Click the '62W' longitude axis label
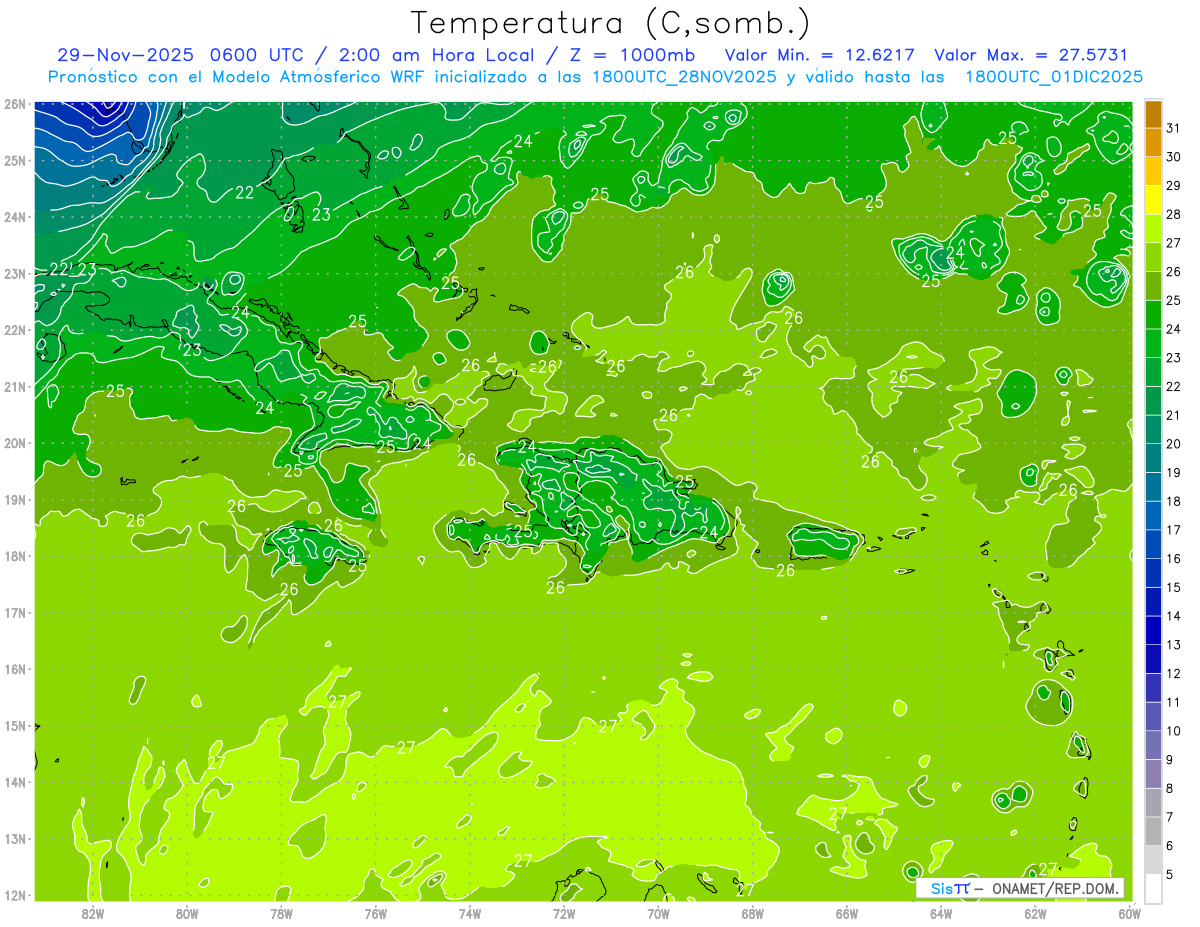This screenshot has width=1200, height=927. [x=1035, y=912]
